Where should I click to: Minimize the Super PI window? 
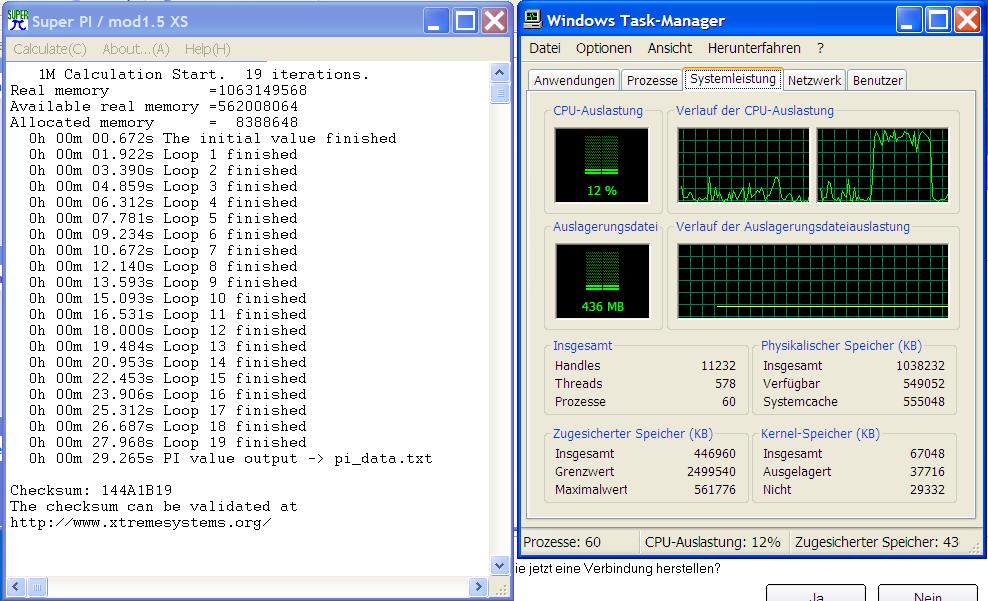[435, 20]
